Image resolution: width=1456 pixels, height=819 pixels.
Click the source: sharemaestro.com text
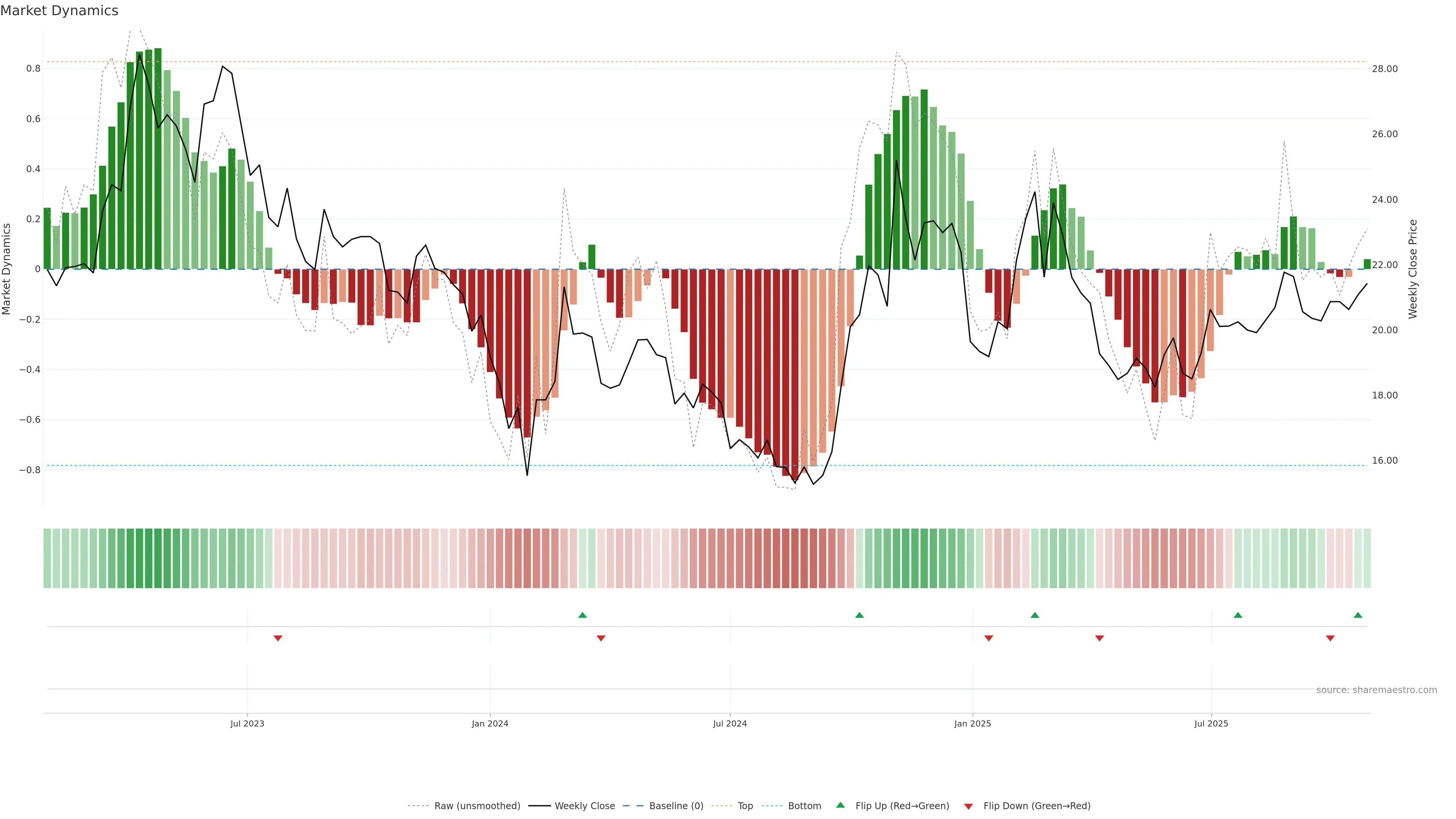coord(1376,690)
